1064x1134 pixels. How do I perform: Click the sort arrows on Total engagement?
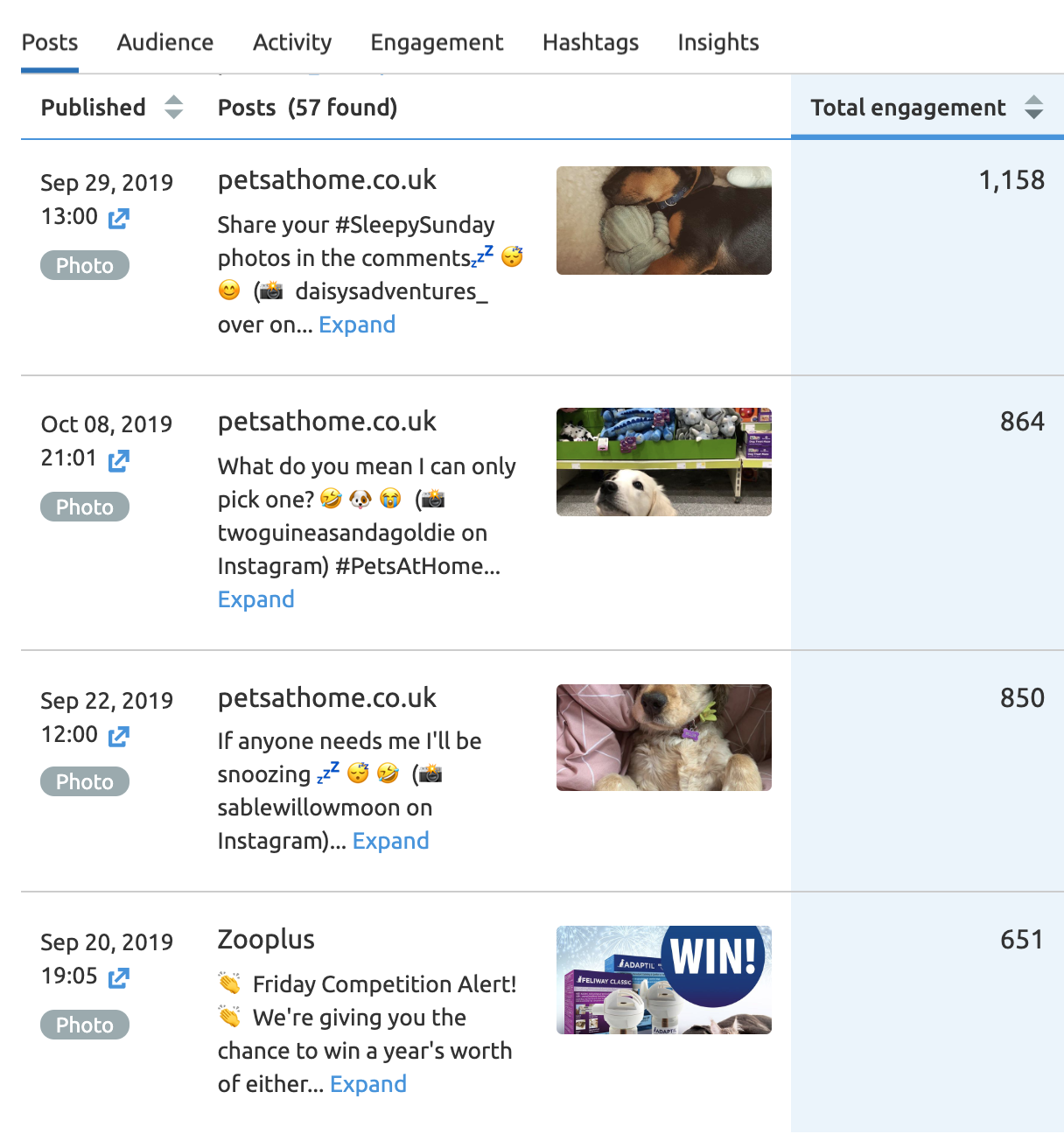1034,107
